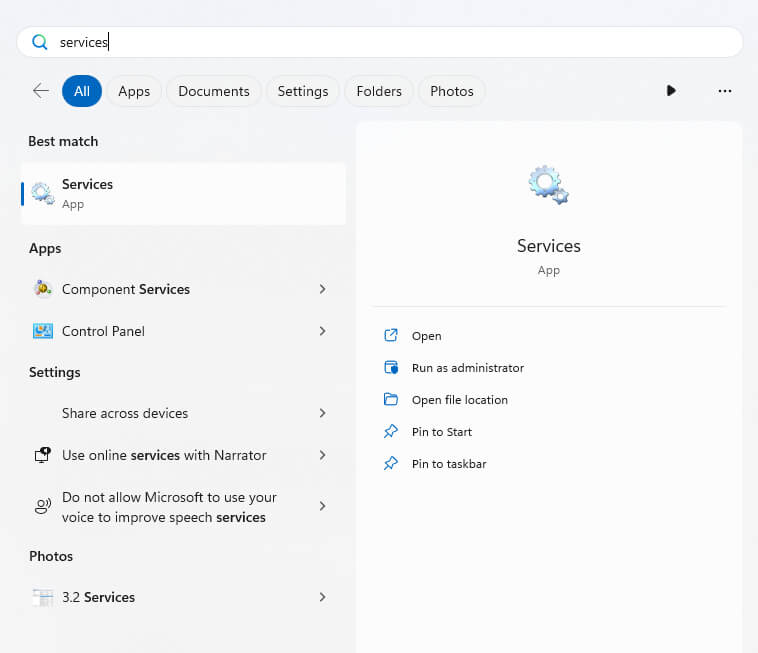Click the play icon beside filter tabs
Viewport: 758px width, 653px height.
tap(671, 91)
